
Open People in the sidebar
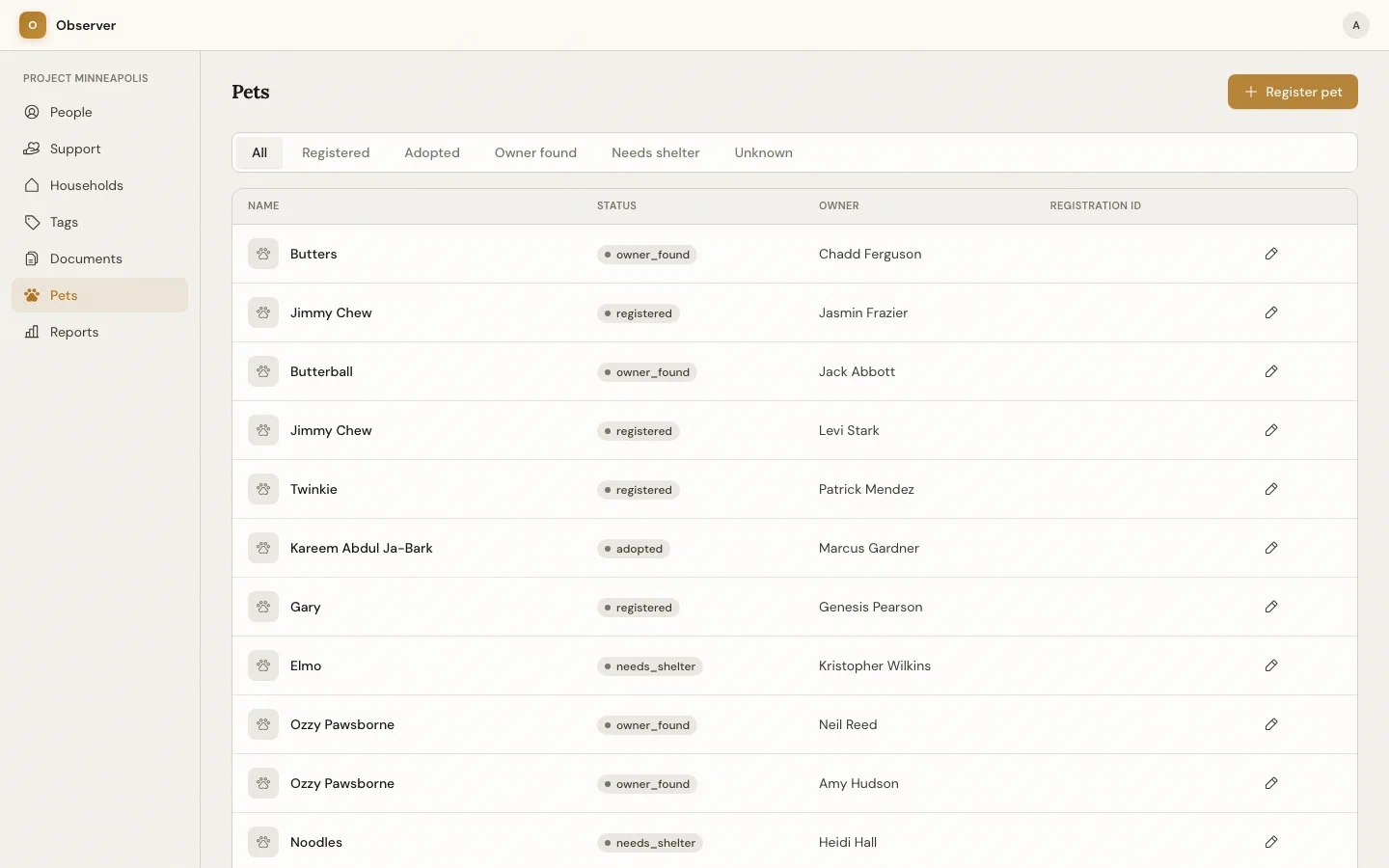(x=71, y=112)
